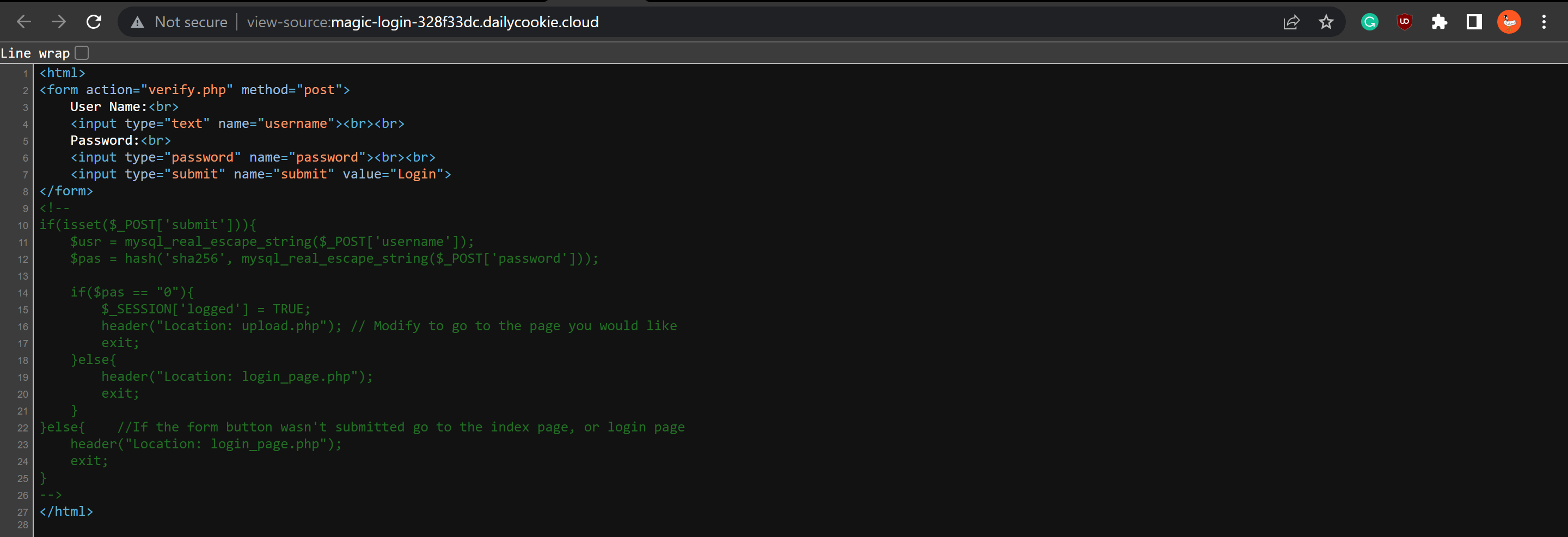Select the "User Name:" text on line 3

click(109, 107)
